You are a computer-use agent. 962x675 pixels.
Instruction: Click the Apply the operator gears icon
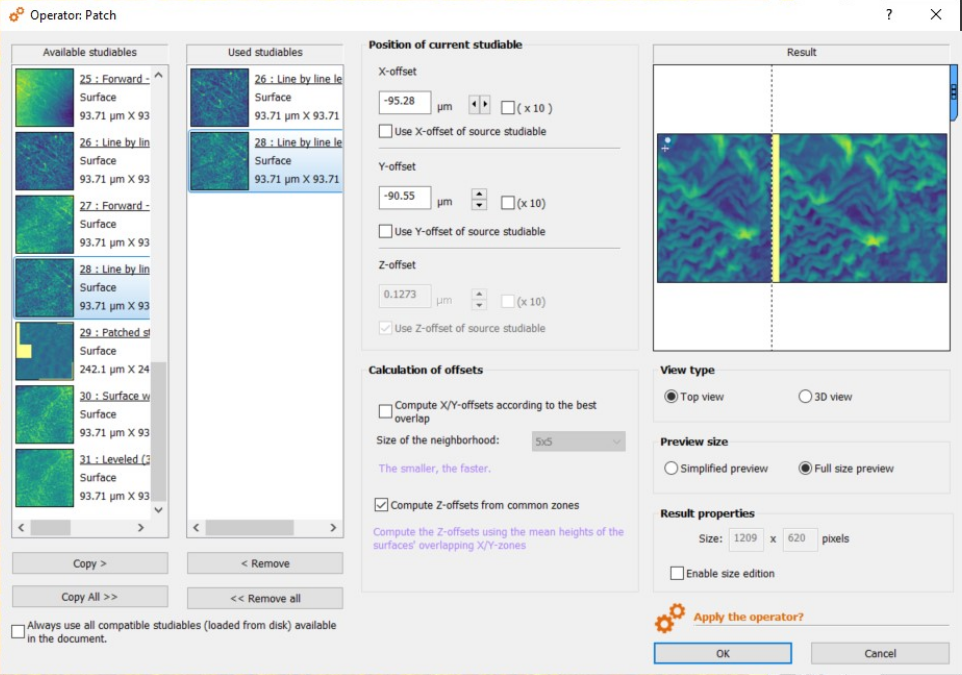[669, 618]
